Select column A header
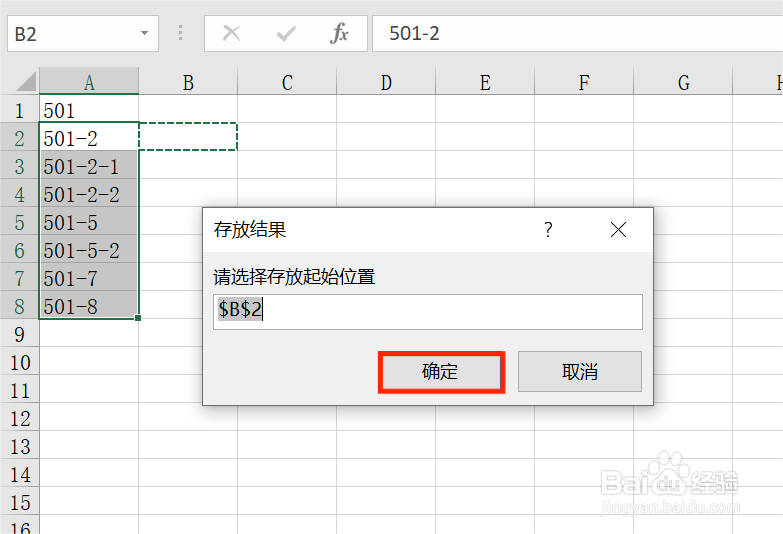783x534 pixels. pyautogui.click(x=89, y=82)
